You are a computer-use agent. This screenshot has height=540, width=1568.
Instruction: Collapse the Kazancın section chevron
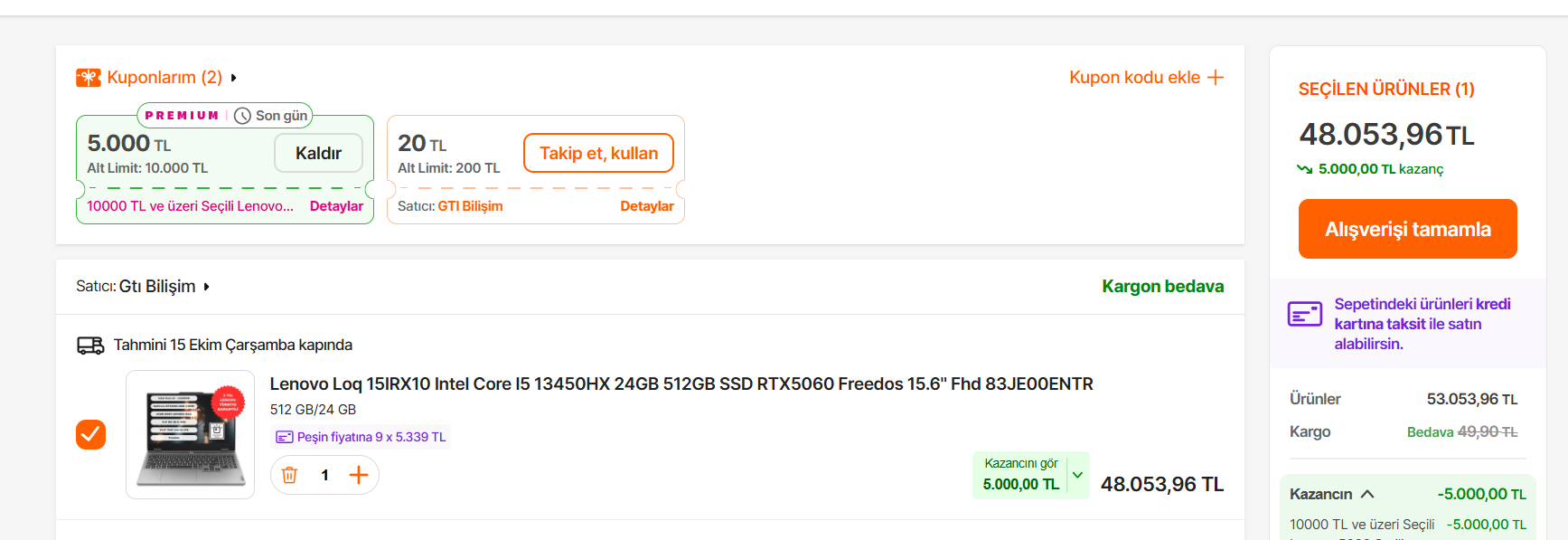tap(1367, 494)
